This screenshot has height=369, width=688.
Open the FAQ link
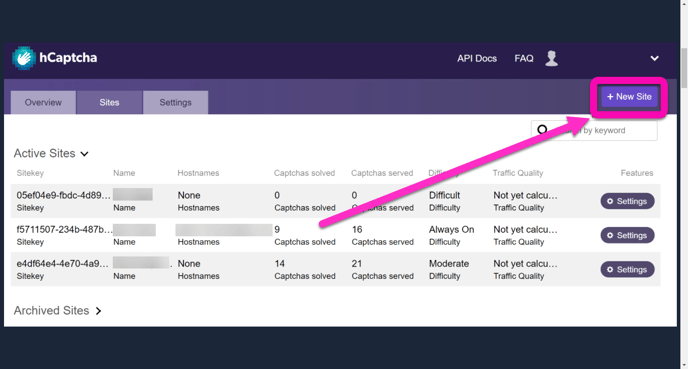pos(524,58)
